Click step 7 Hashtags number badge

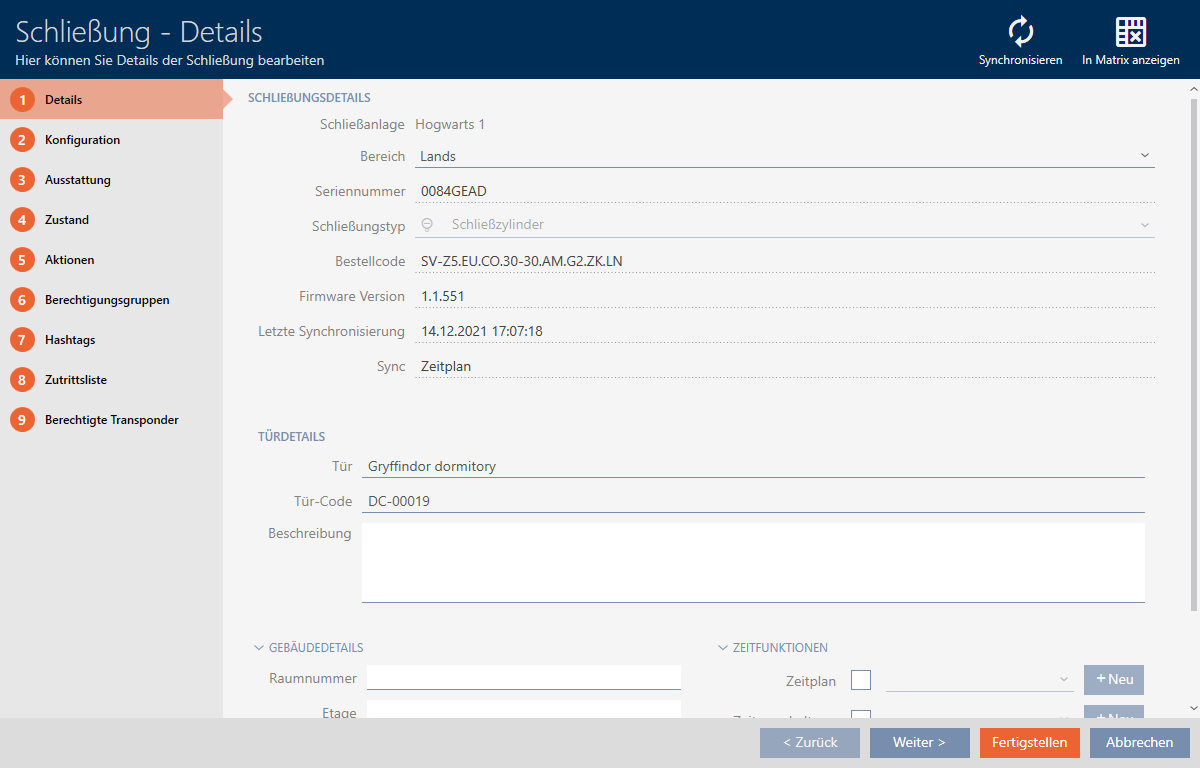[x=22, y=340]
